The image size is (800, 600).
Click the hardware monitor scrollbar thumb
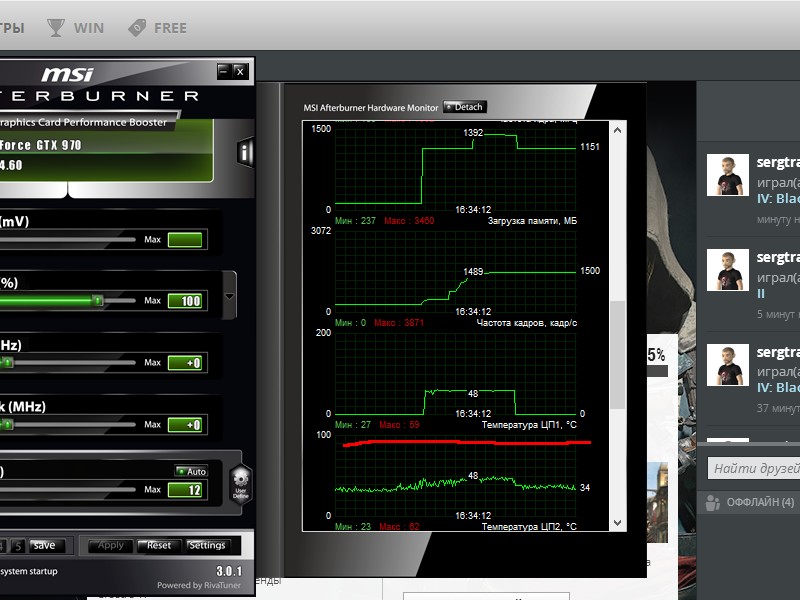[617, 355]
